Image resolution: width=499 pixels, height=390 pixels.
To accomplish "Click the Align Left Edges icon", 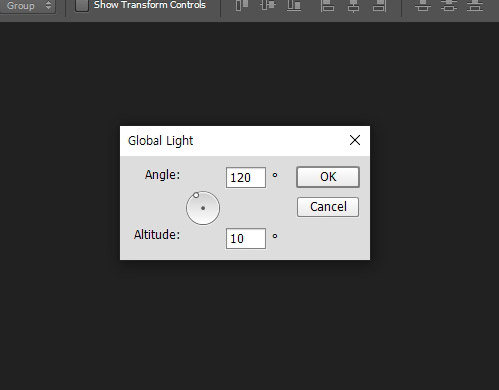I will coord(327,5).
